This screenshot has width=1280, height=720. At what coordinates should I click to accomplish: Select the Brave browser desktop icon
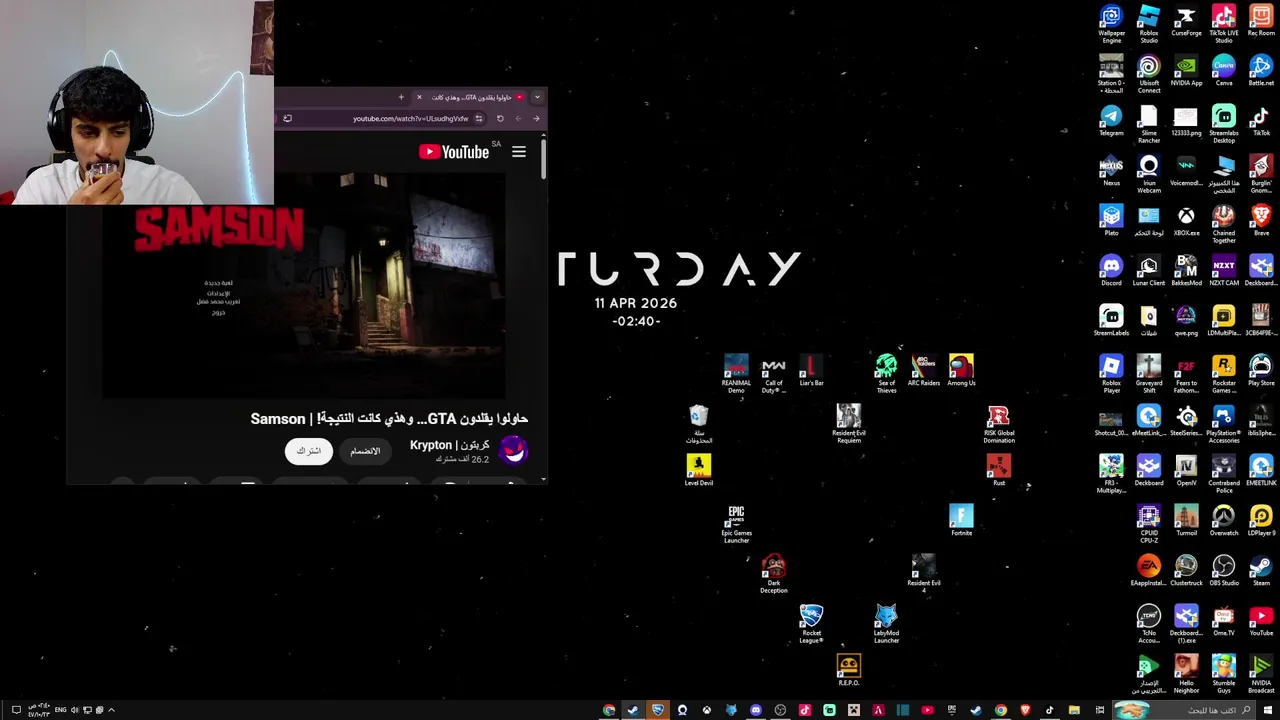[1261, 222]
